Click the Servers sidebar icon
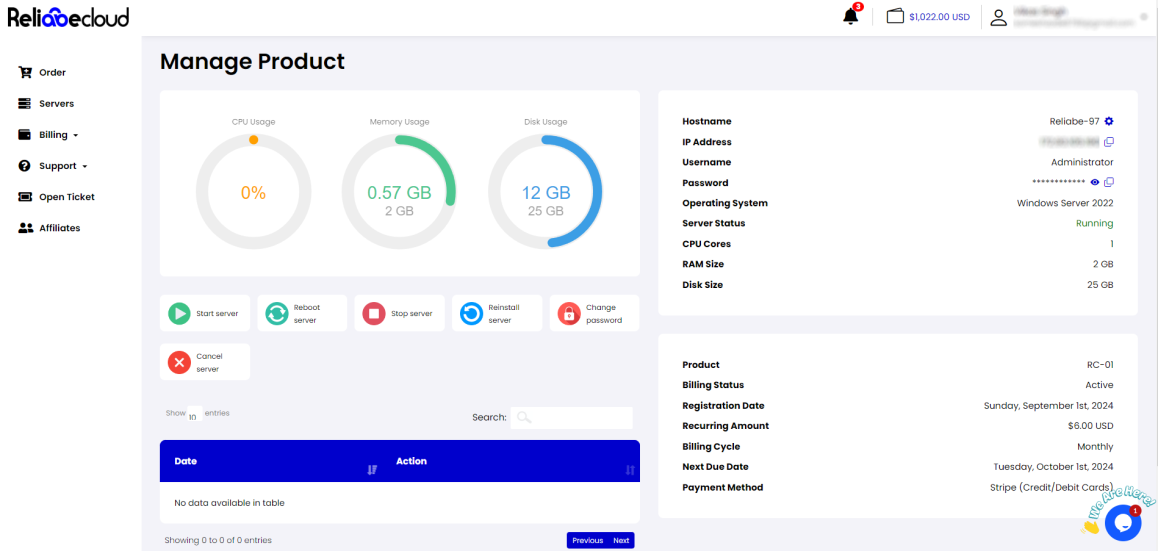This screenshot has width=1158, height=551. [x=26, y=103]
